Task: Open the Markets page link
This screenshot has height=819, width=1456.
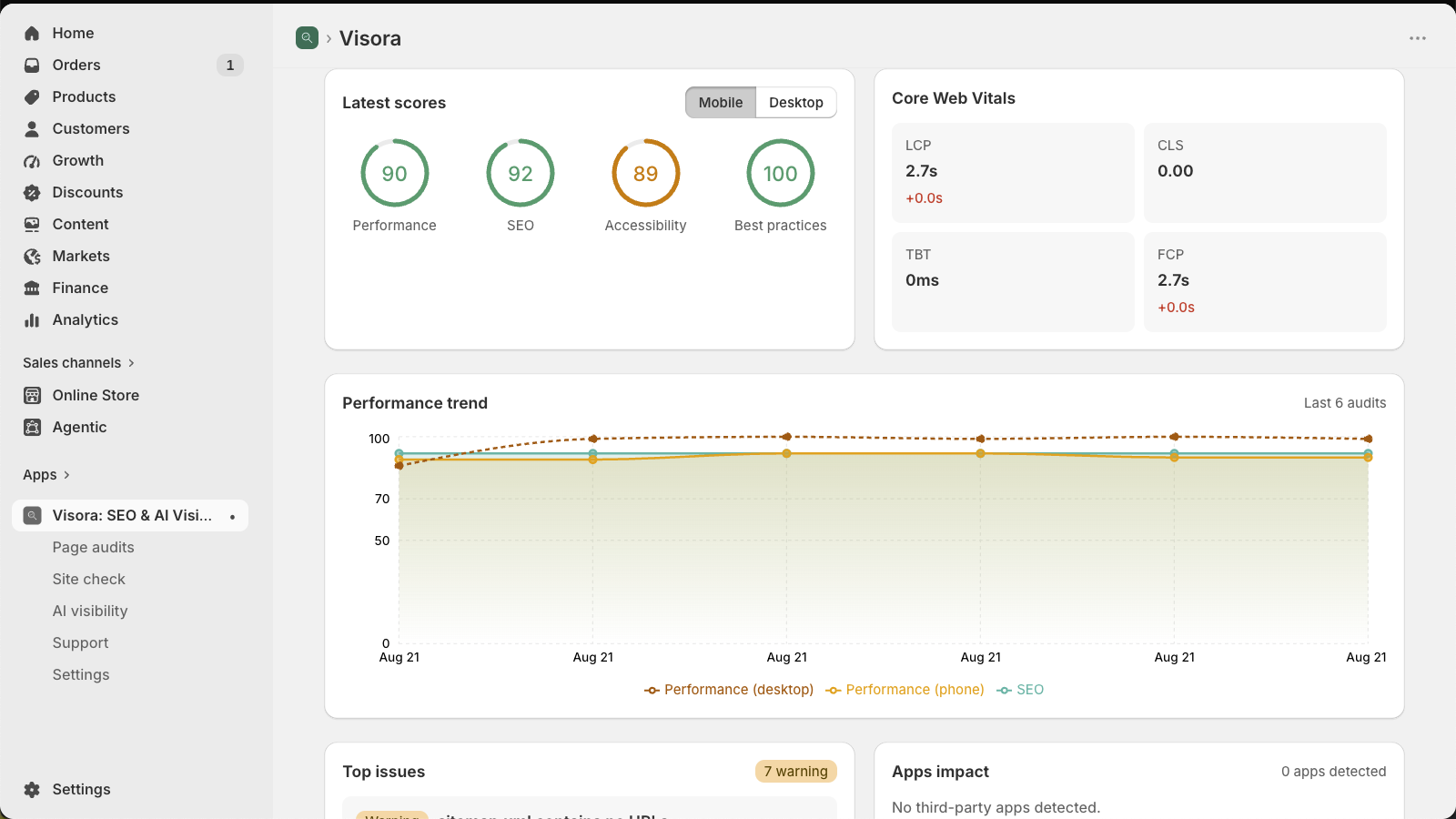Action: tap(81, 257)
